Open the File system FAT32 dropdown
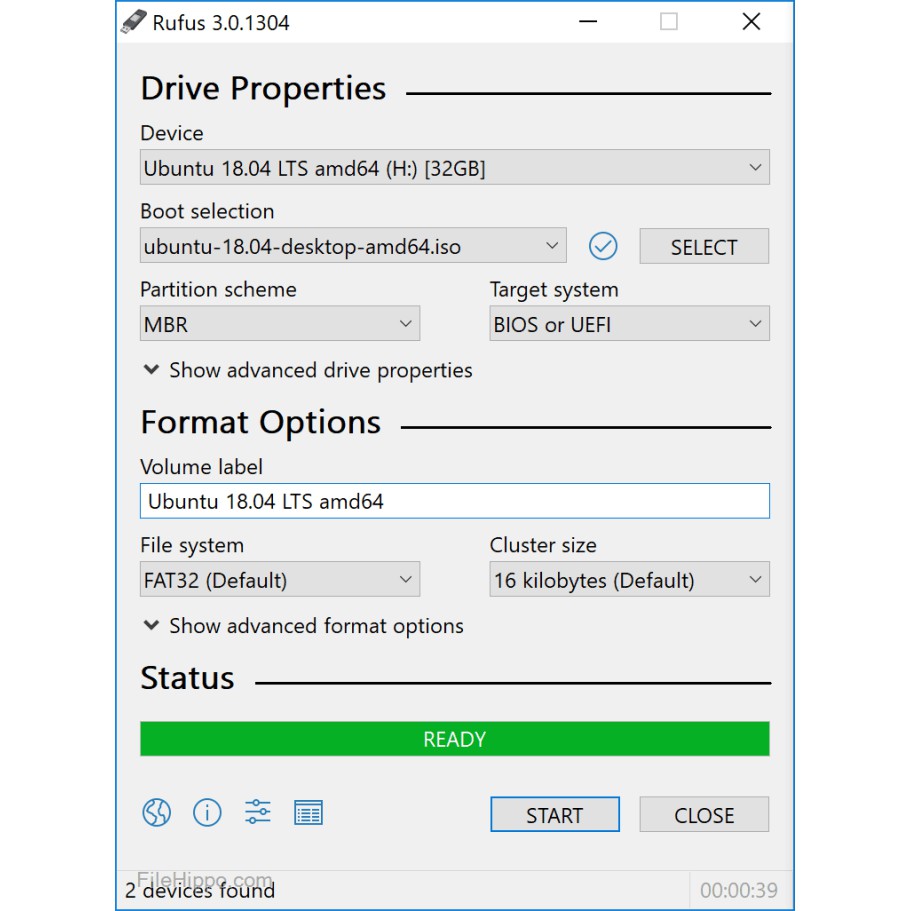Viewport: 911px width, 911px height. pyautogui.click(x=279, y=581)
